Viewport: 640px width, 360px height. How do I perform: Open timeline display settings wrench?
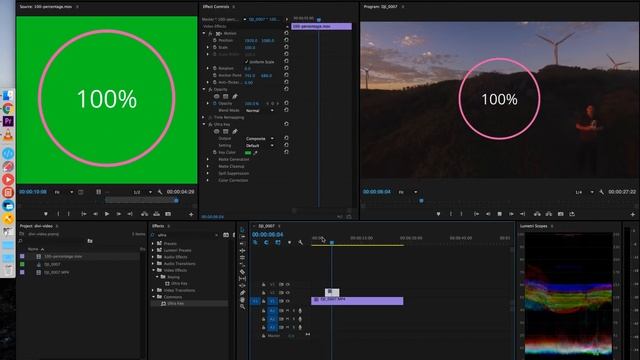(x=301, y=242)
